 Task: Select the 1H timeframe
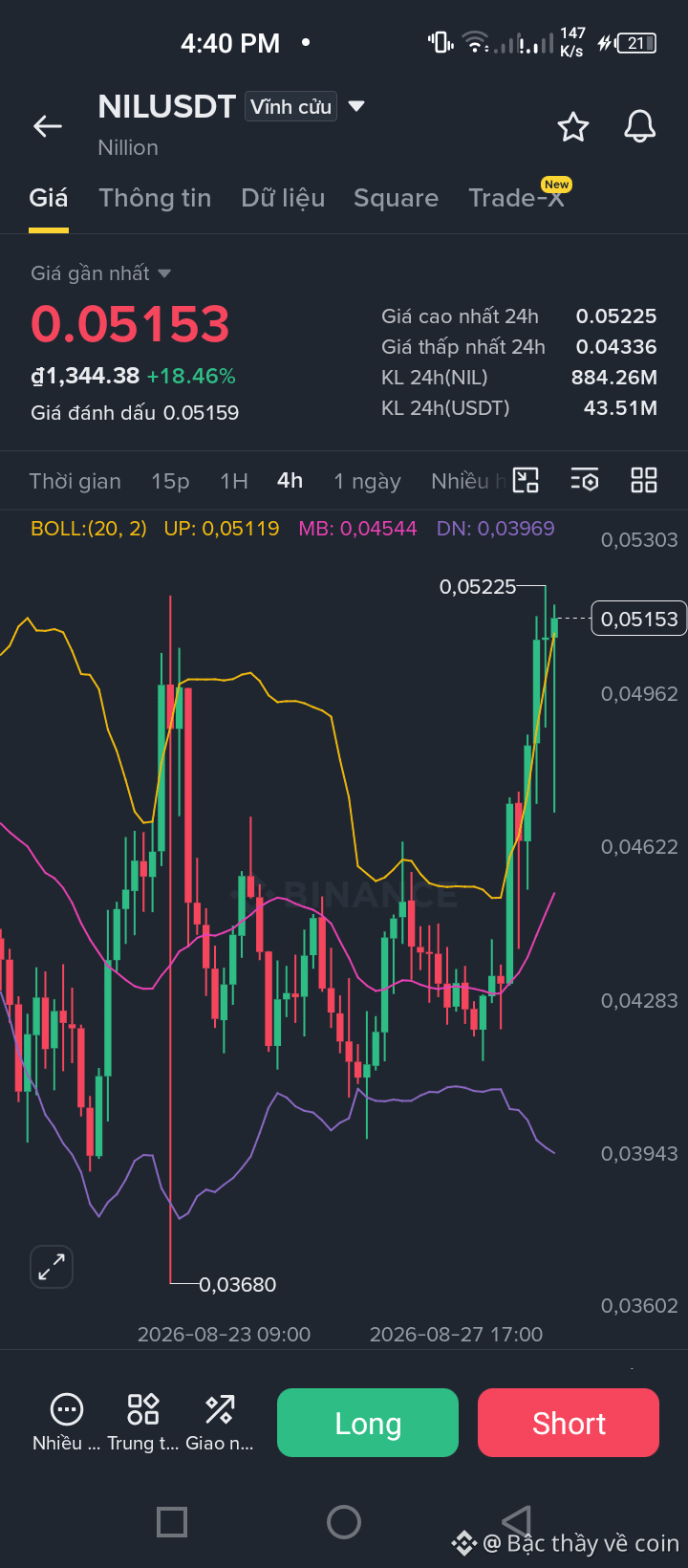point(234,481)
